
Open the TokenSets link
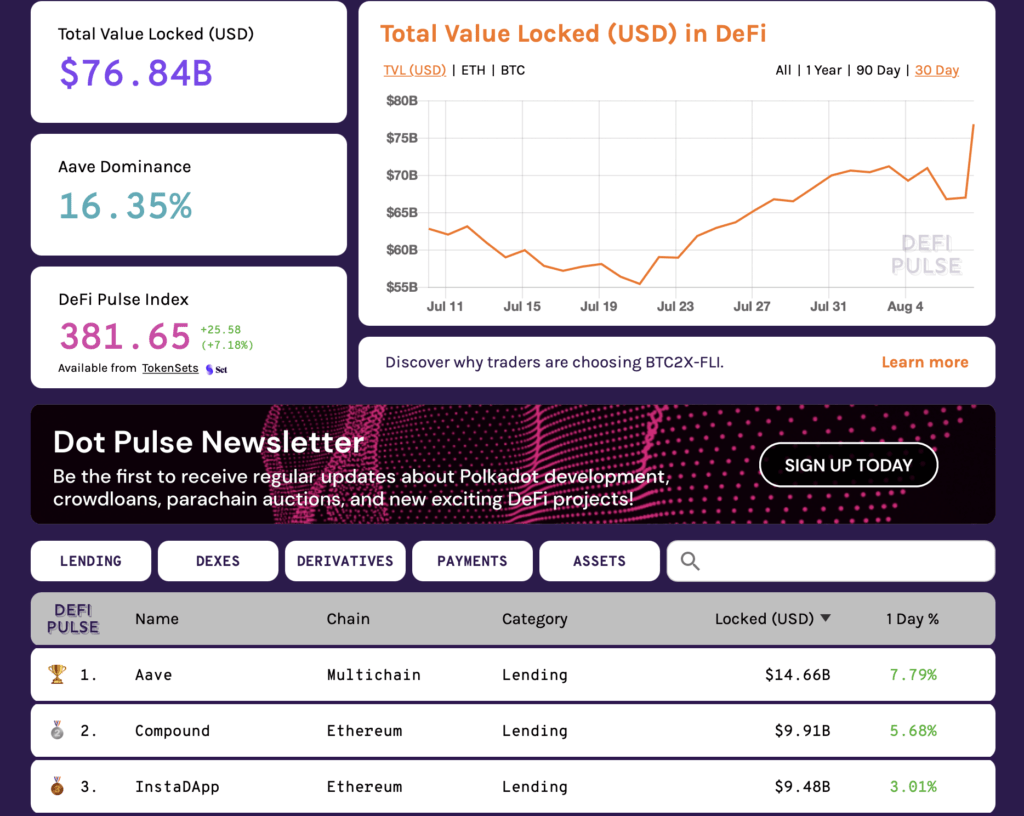tap(169, 368)
